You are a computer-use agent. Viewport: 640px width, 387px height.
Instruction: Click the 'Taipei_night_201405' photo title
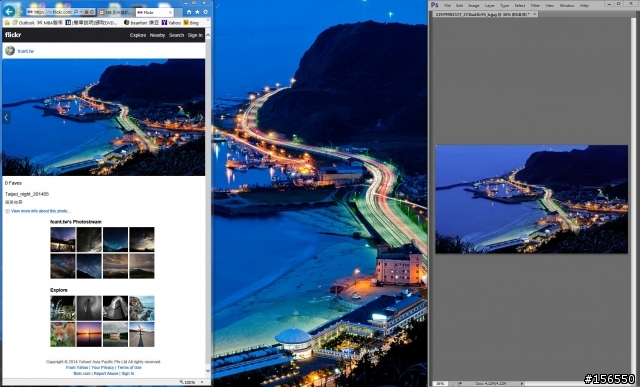click(27, 194)
